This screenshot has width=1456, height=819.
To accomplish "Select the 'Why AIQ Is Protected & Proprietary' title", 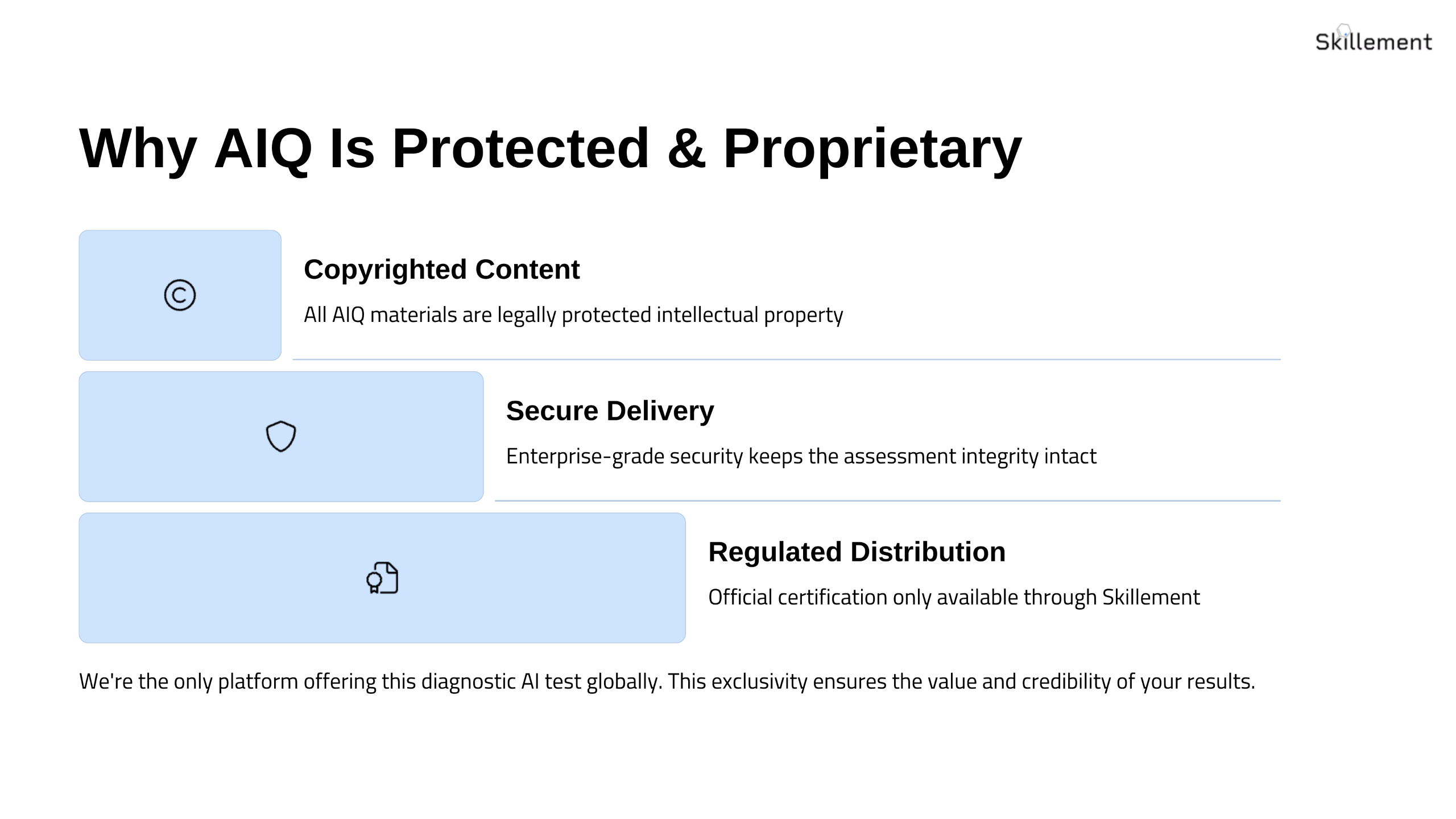I will click(551, 148).
